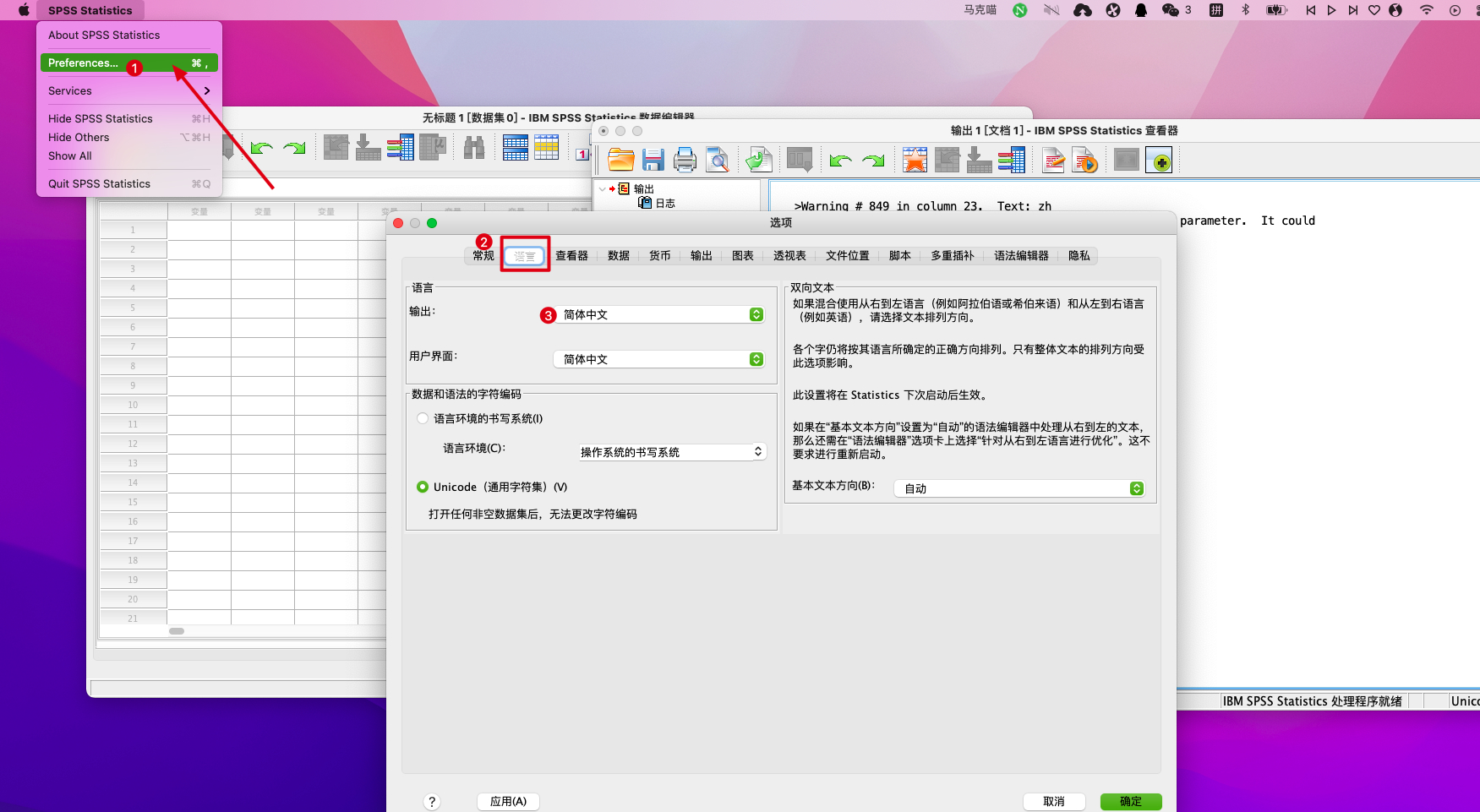Click the open folder icon in the viewer toolbar
This screenshot has height=812, width=1480.
(x=620, y=160)
